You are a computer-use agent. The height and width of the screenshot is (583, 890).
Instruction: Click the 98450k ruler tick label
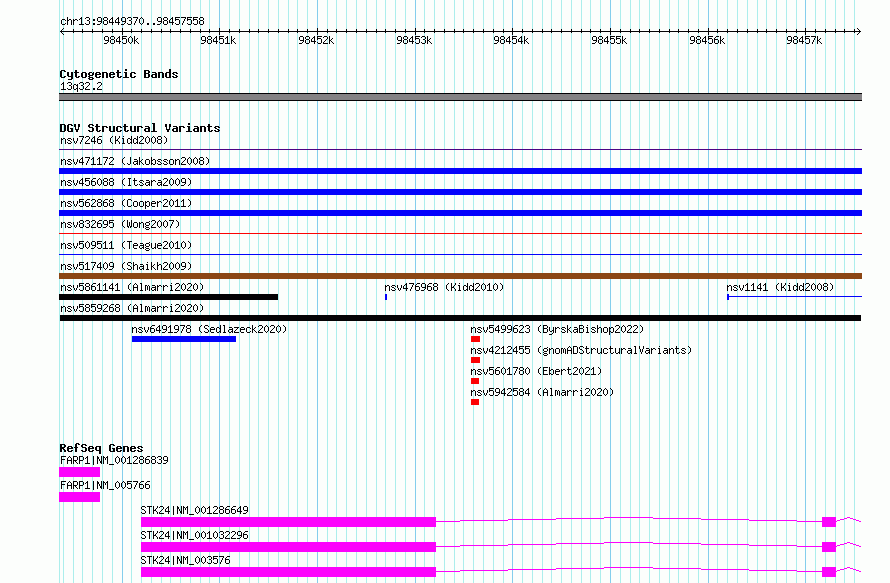pyautogui.click(x=121, y=40)
